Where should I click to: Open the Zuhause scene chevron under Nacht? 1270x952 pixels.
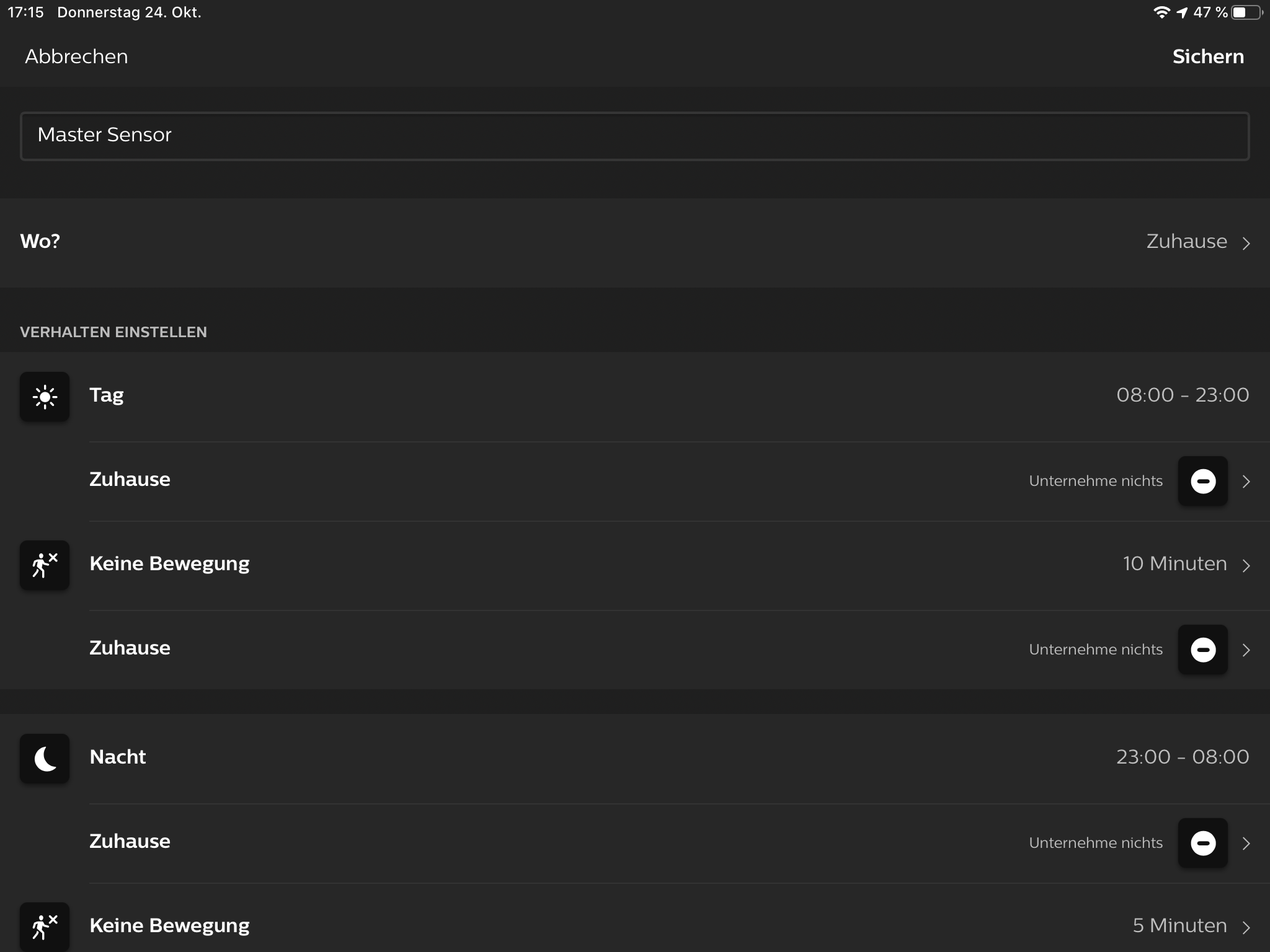coord(1246,843)
